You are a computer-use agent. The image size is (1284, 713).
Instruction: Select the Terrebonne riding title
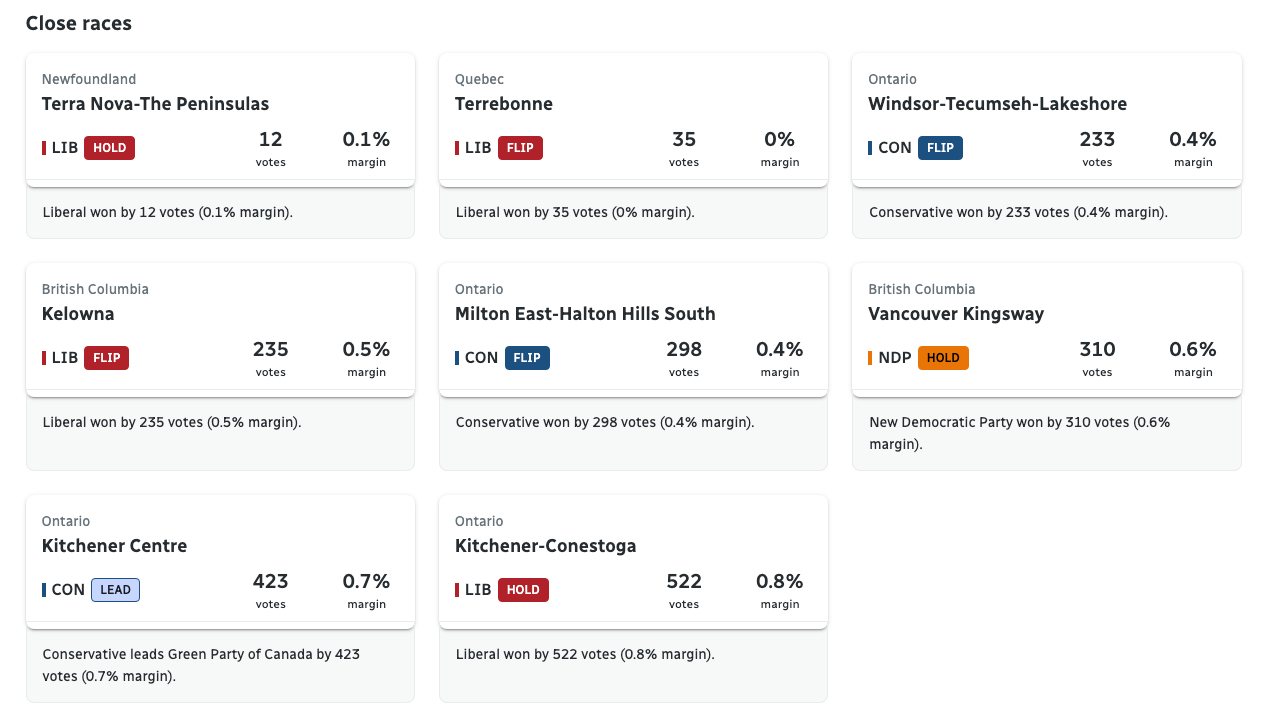503,104
